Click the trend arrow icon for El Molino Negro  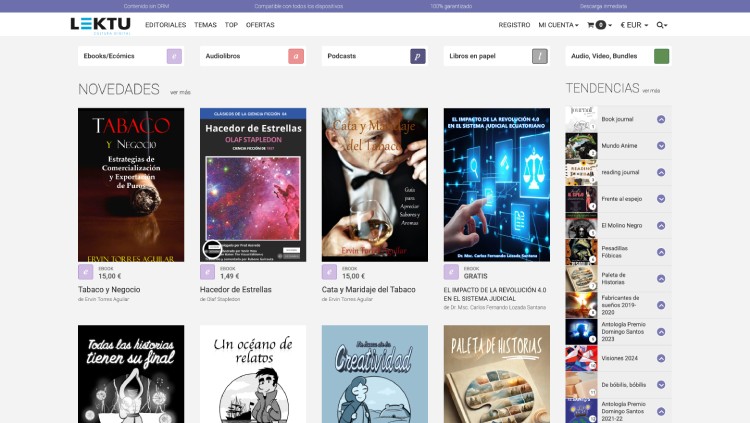(x=661, y=225)
